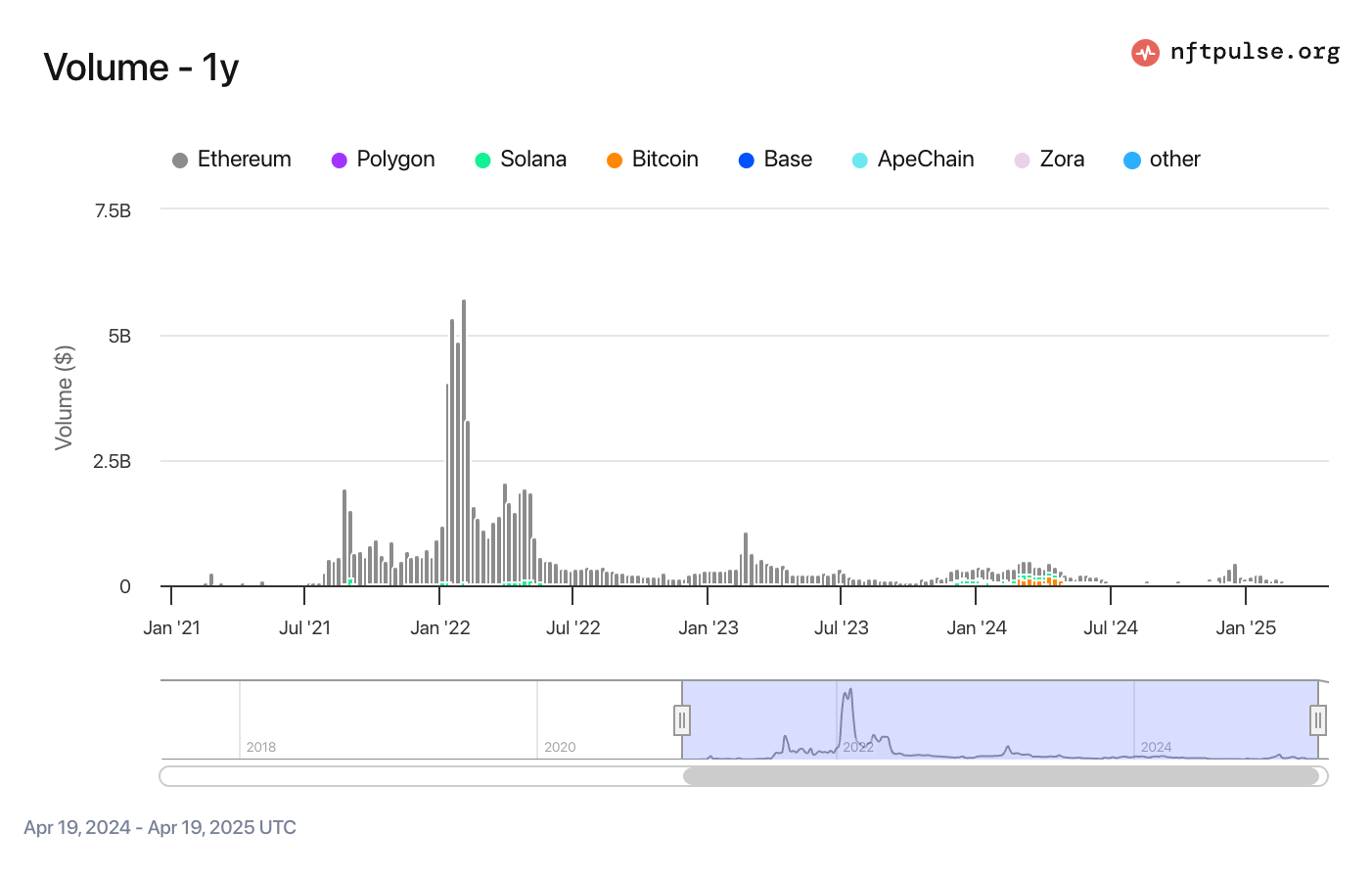
Task: Click the date range text at bottom
Action: pos(160,827)
